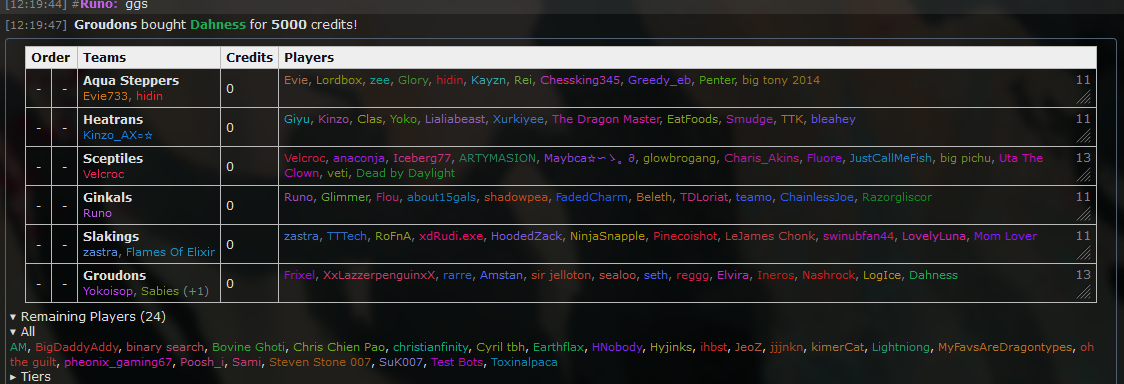
Task: Click resize handle of Heatrans players box
Action: pyautogui.click(x=1084, y=135)
